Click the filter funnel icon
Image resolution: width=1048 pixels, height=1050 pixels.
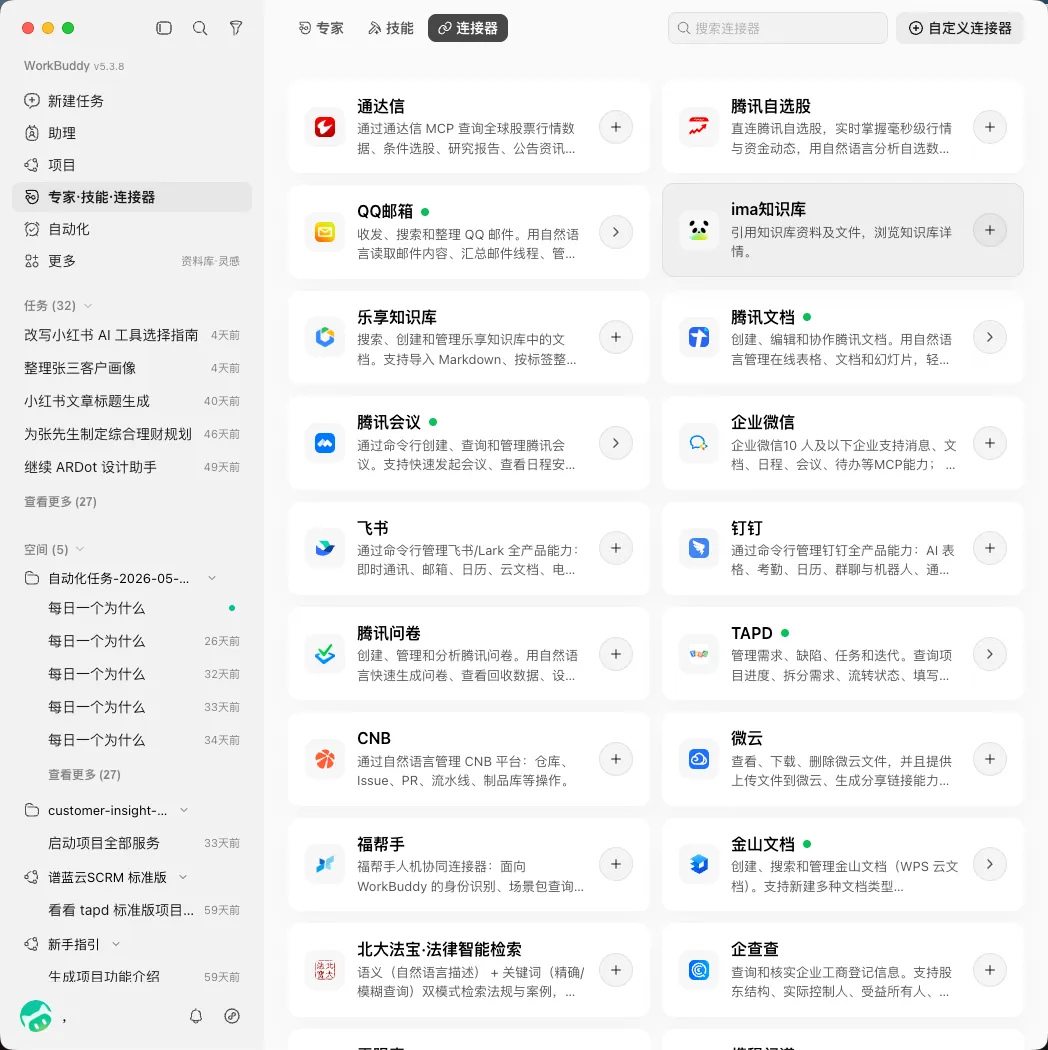[236, 28]
